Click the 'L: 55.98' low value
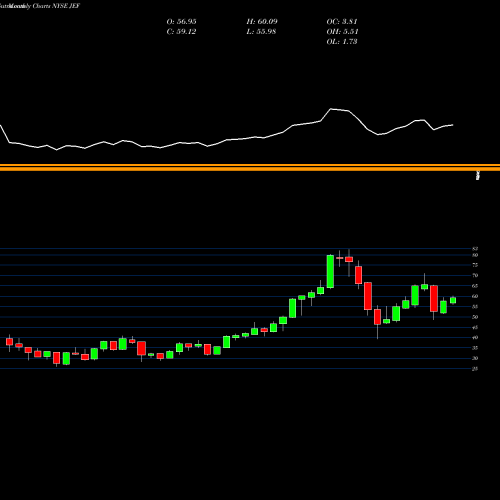The width and height of the screenshot is (500, 500). 261,32
